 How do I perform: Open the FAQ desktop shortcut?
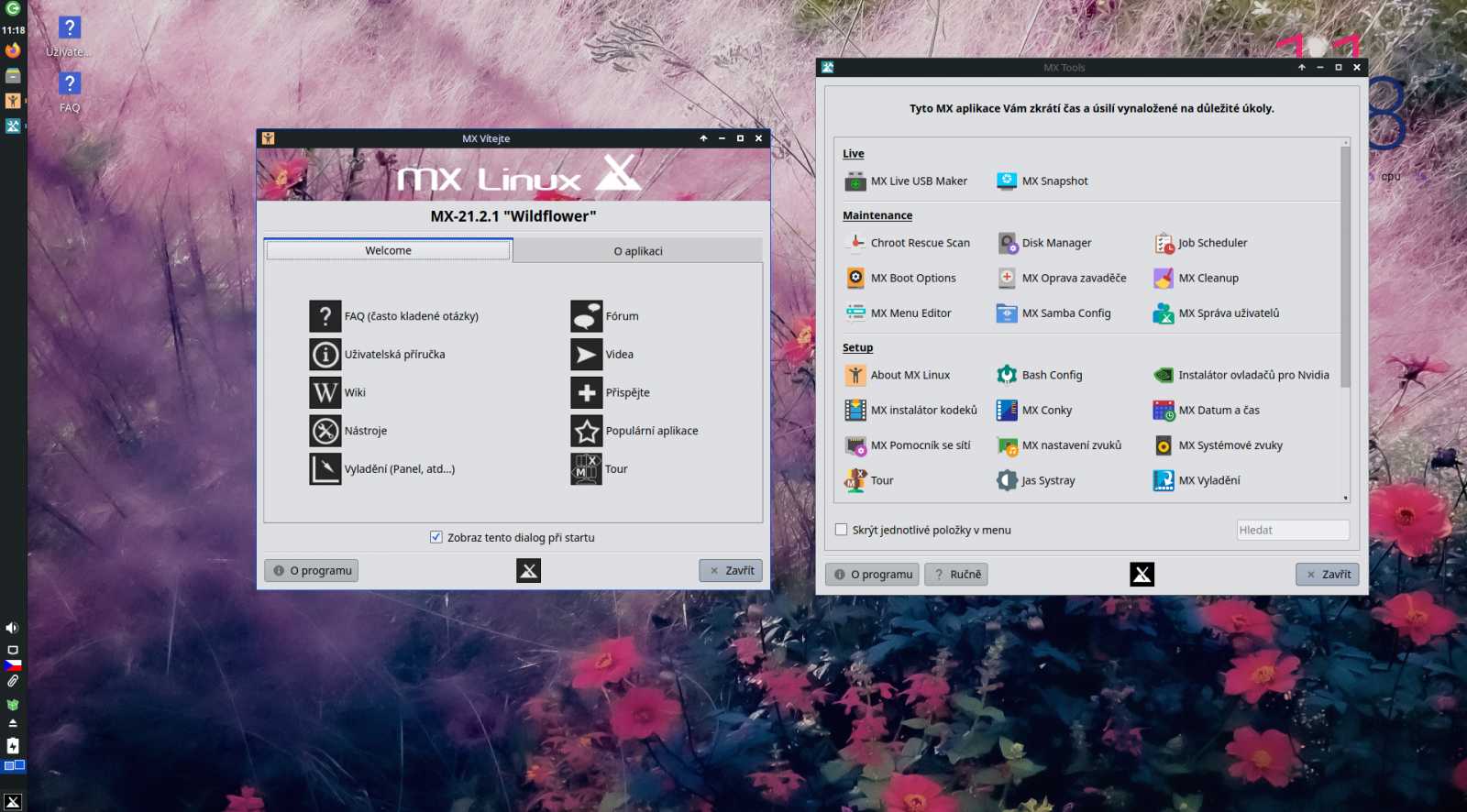click(x=70, y=92)
